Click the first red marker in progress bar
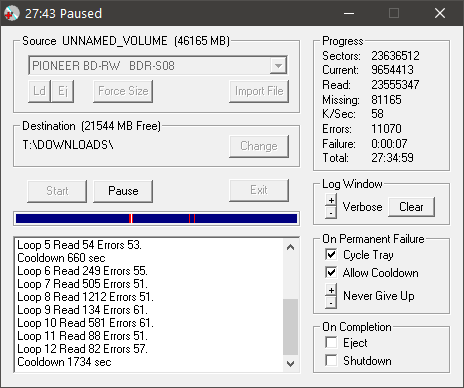 pyautogui.click(x=131, y=219)
